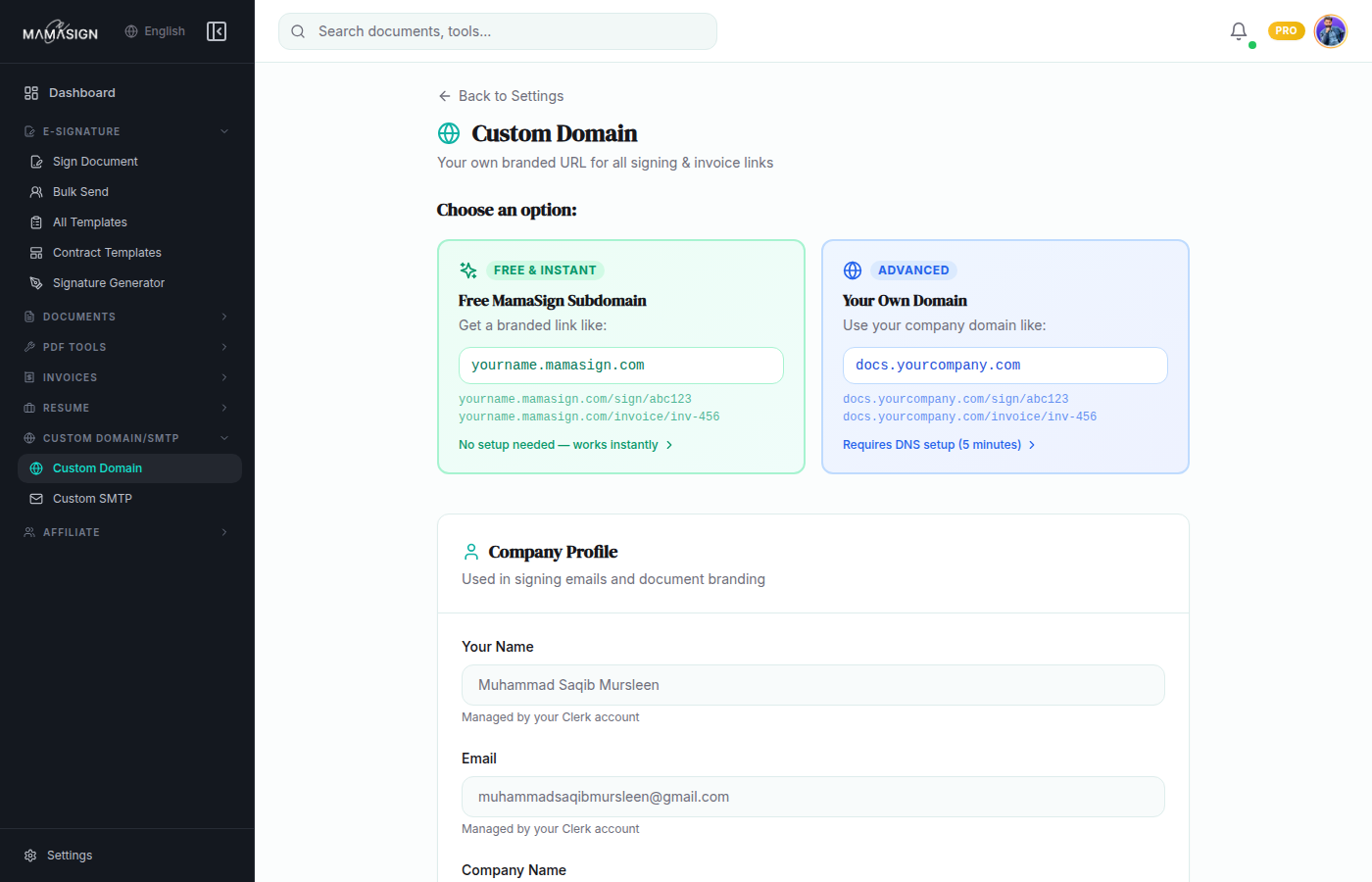Click the Sign Document icon

coord(36,162)
